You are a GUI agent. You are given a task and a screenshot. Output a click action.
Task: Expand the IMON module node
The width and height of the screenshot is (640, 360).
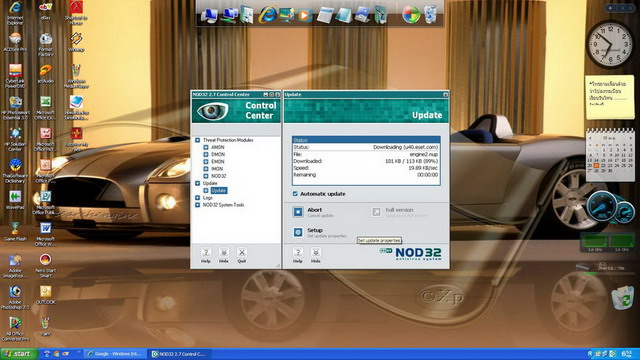tap(206, 169)
